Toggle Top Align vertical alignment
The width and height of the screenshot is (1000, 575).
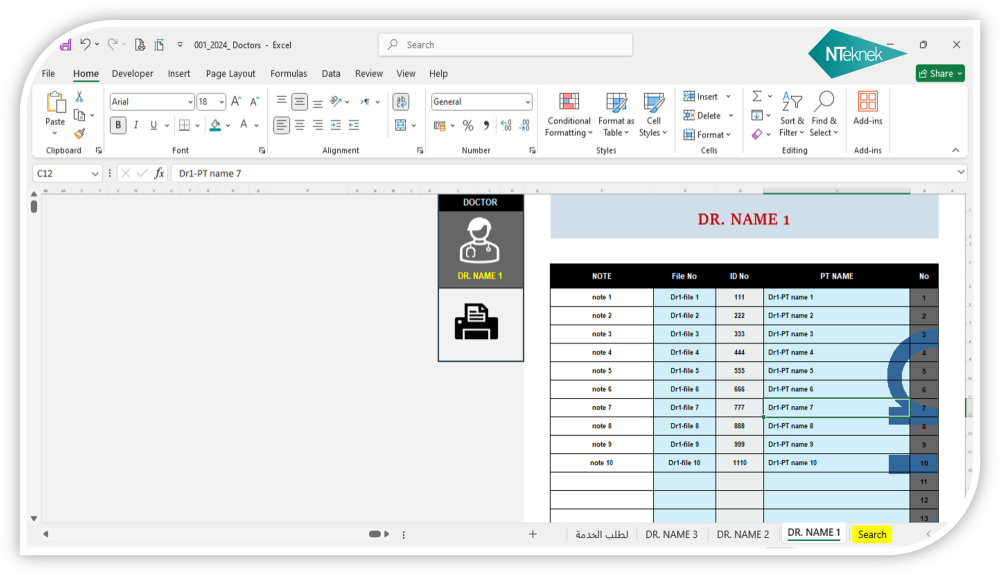click(281, 101)
